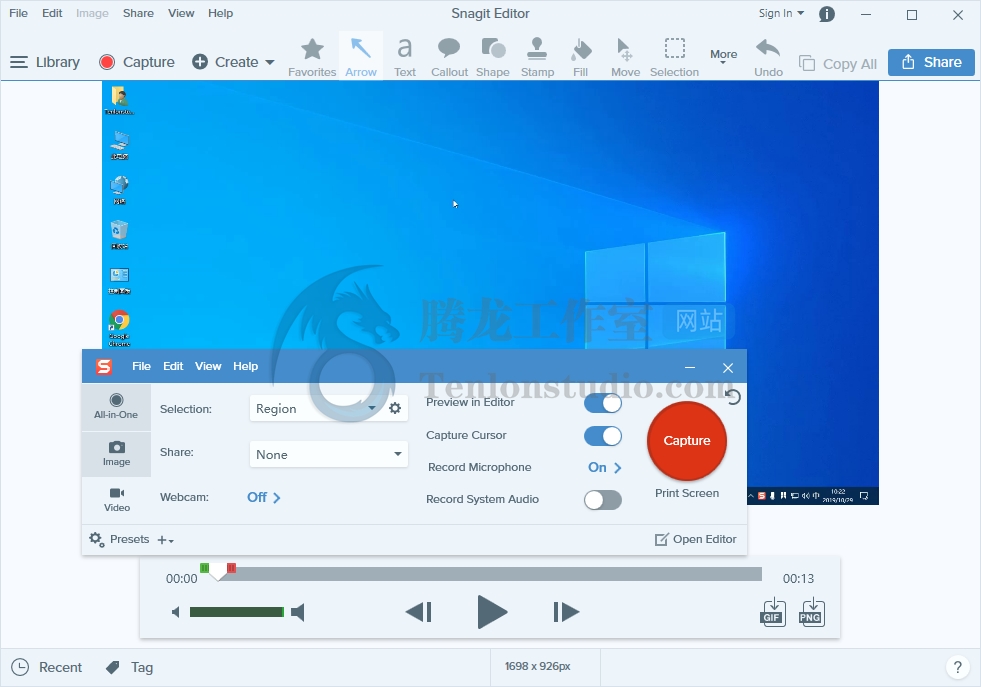Select the Selection tool
Image resolution: width=981 pixels, height=687 pixels.
[x=674, y=57]
